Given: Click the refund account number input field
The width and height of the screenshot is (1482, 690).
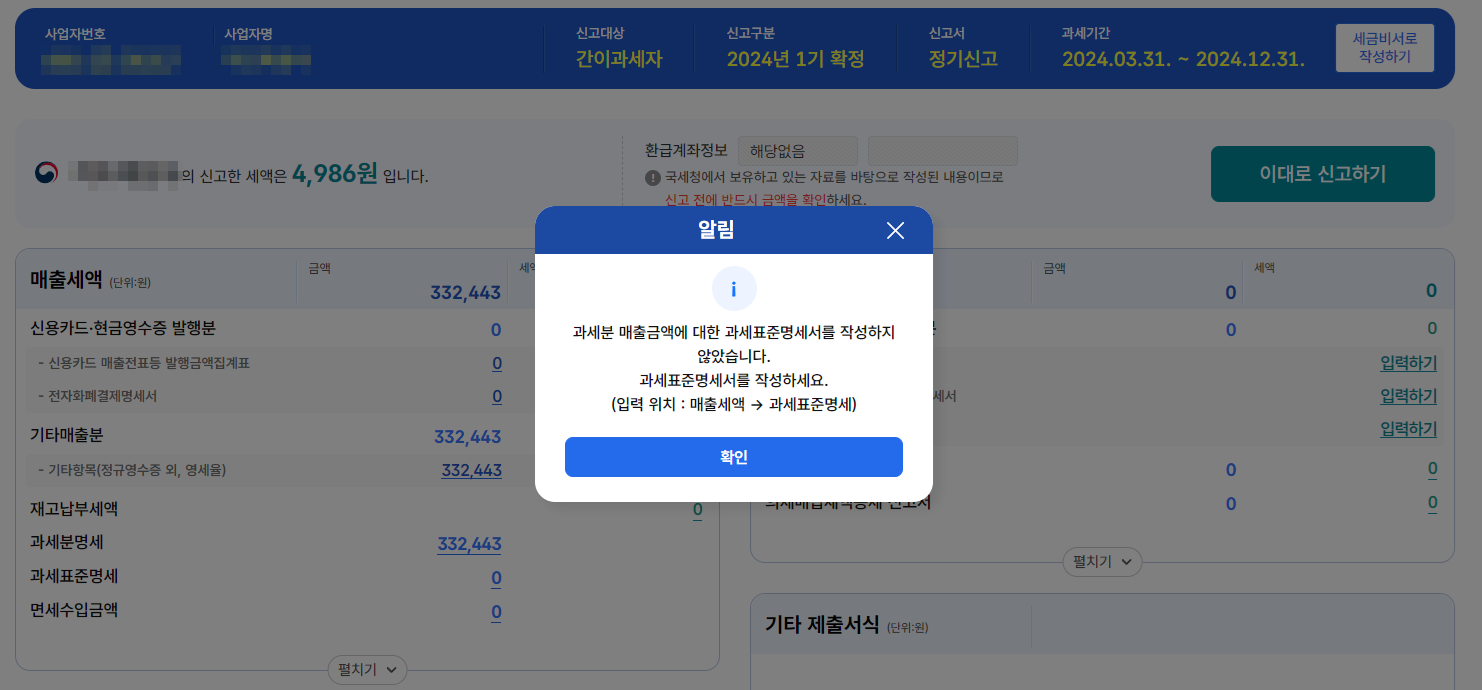Looking at the screenshot, I should tap(941, 151).
